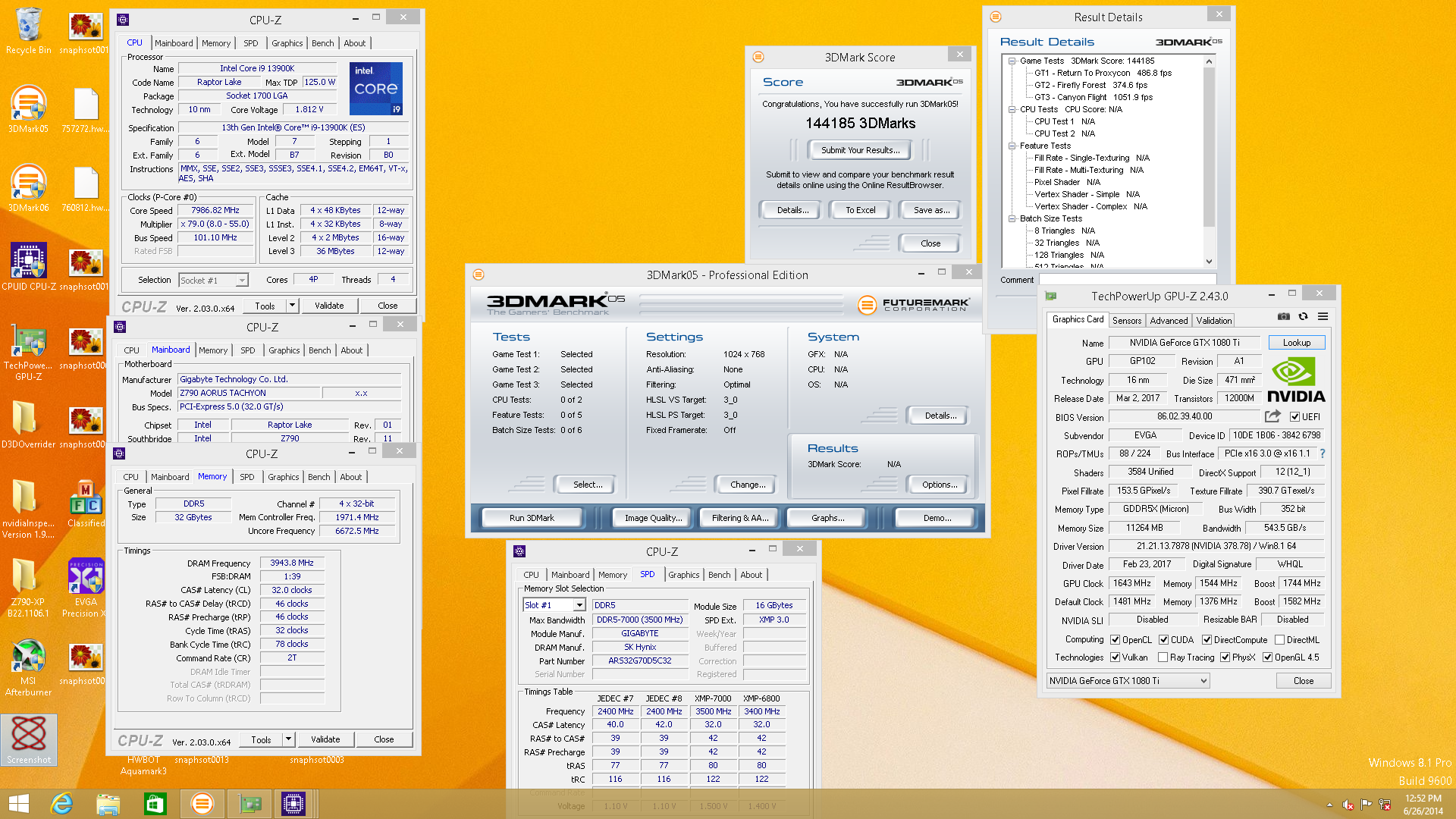Click the Image Quality button
This screenshot has width=1456, height=819.
pos(653,518)
